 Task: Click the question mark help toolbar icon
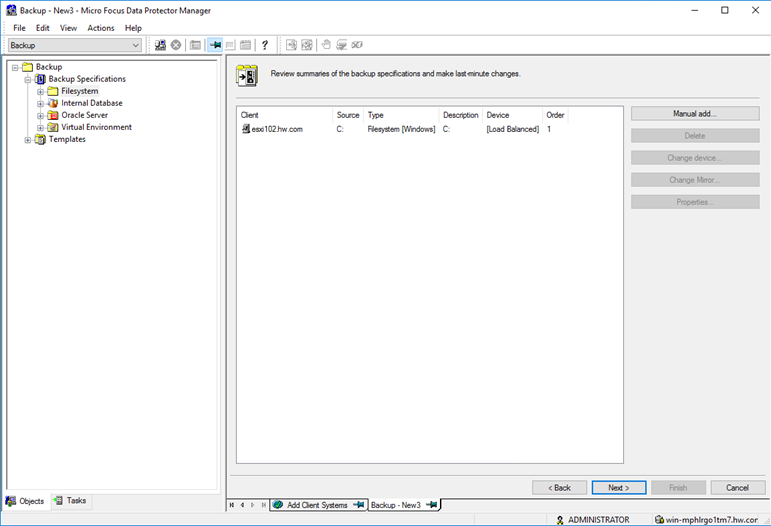pos(265,45)
